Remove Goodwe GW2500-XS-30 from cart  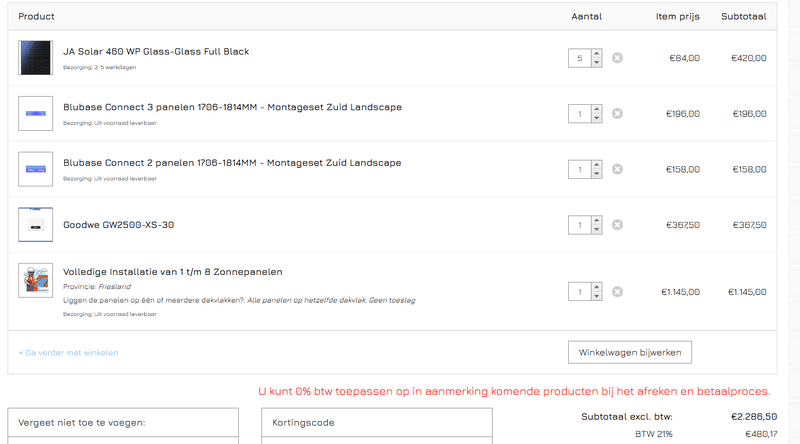pyautogui.click(x=617, y=225)
